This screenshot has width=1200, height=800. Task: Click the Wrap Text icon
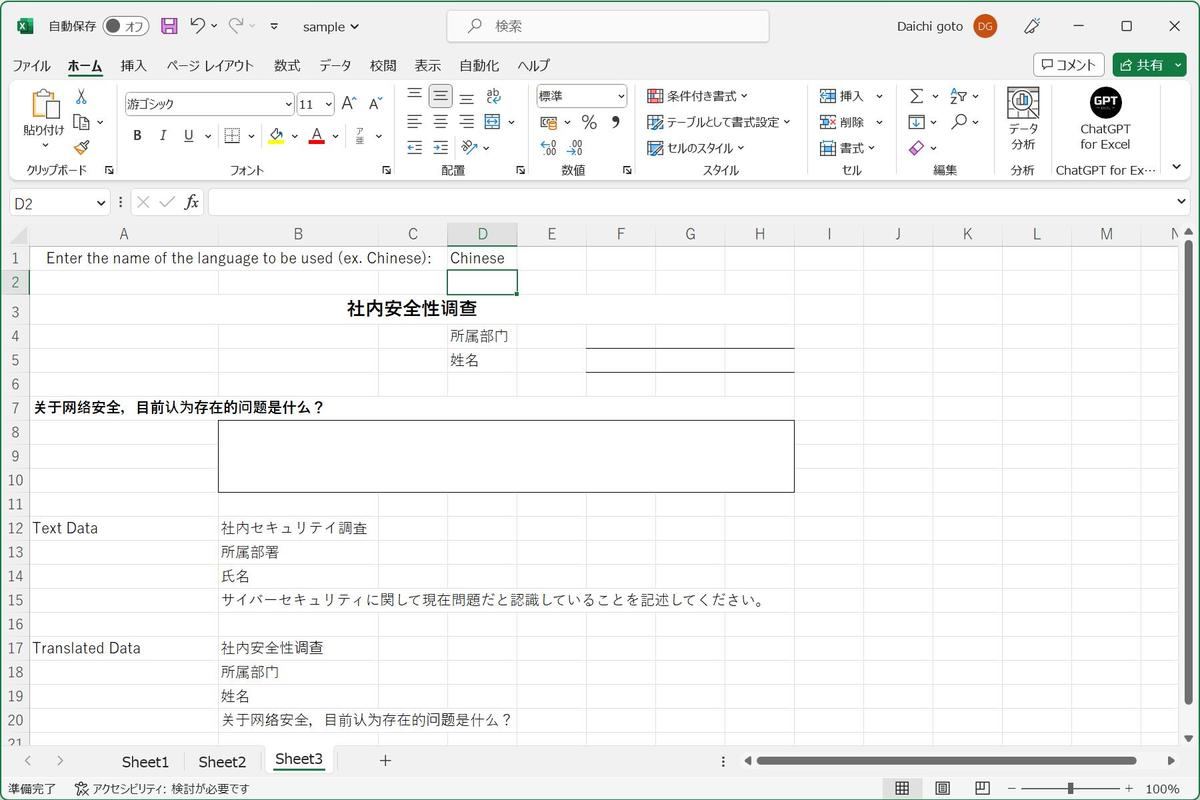coord(493,96)
